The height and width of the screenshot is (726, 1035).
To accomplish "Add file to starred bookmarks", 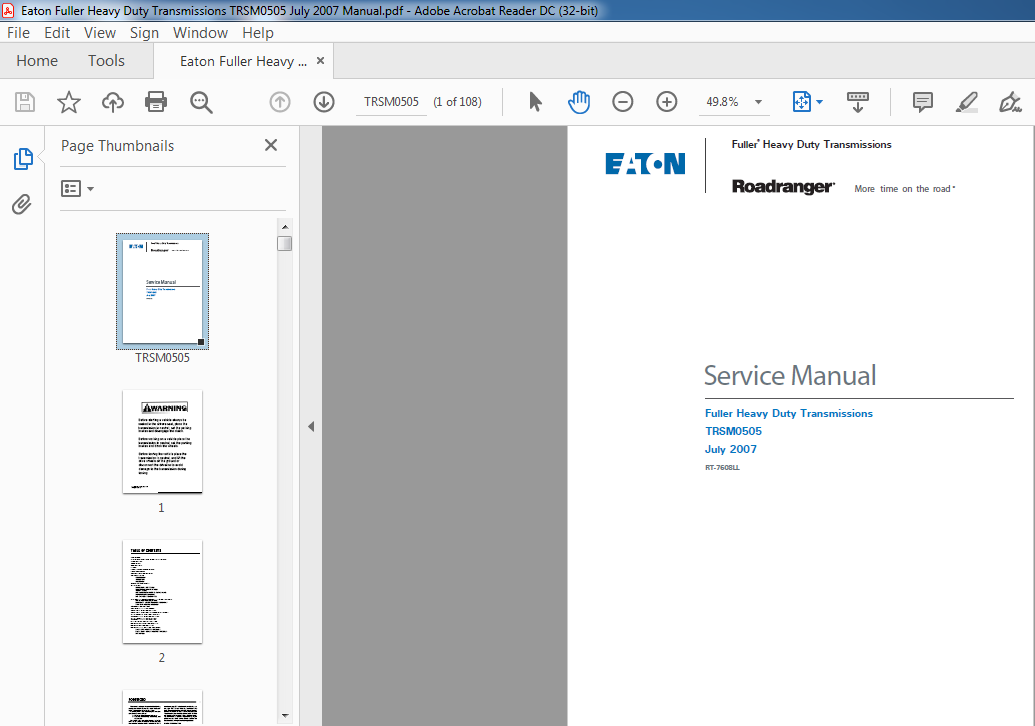I will tap(69, 102).
